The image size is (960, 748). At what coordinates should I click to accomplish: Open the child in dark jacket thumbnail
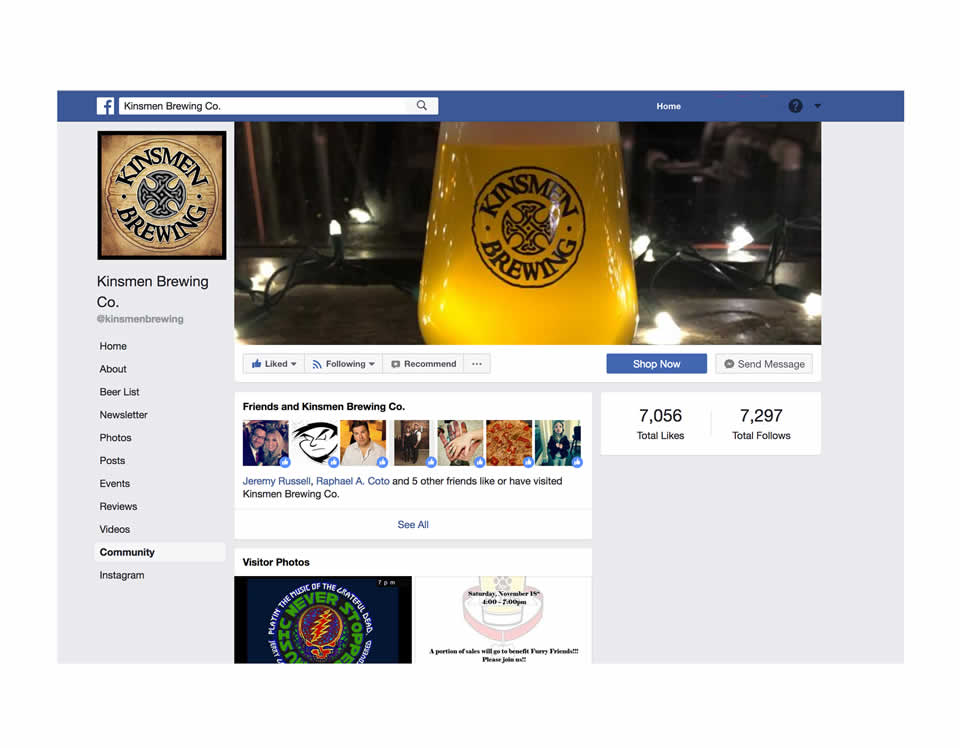(x=558, y=443)
